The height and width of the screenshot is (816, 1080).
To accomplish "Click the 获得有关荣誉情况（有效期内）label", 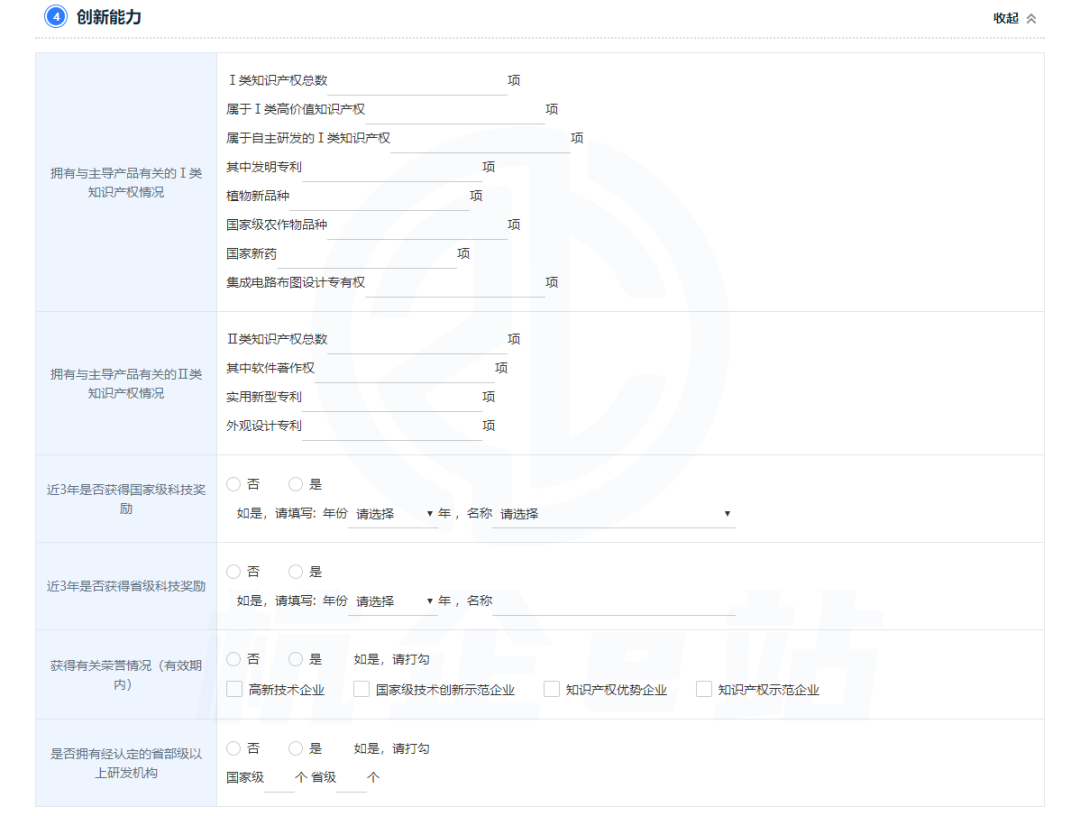I will (126, 676).
